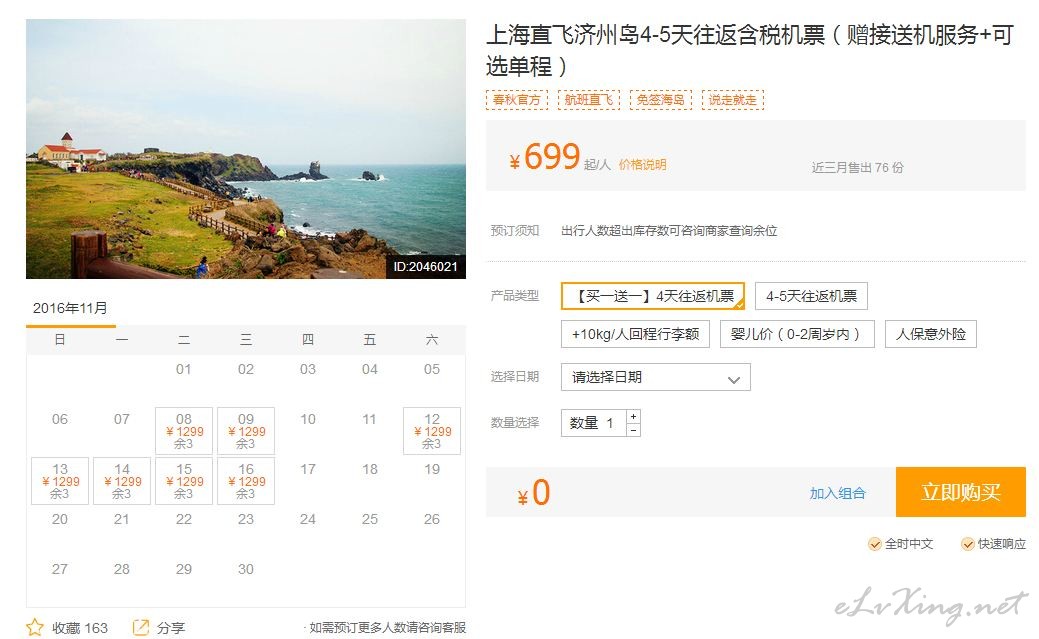Click the 数量 quantity input field
The image size is (1039, 639).
594,423
